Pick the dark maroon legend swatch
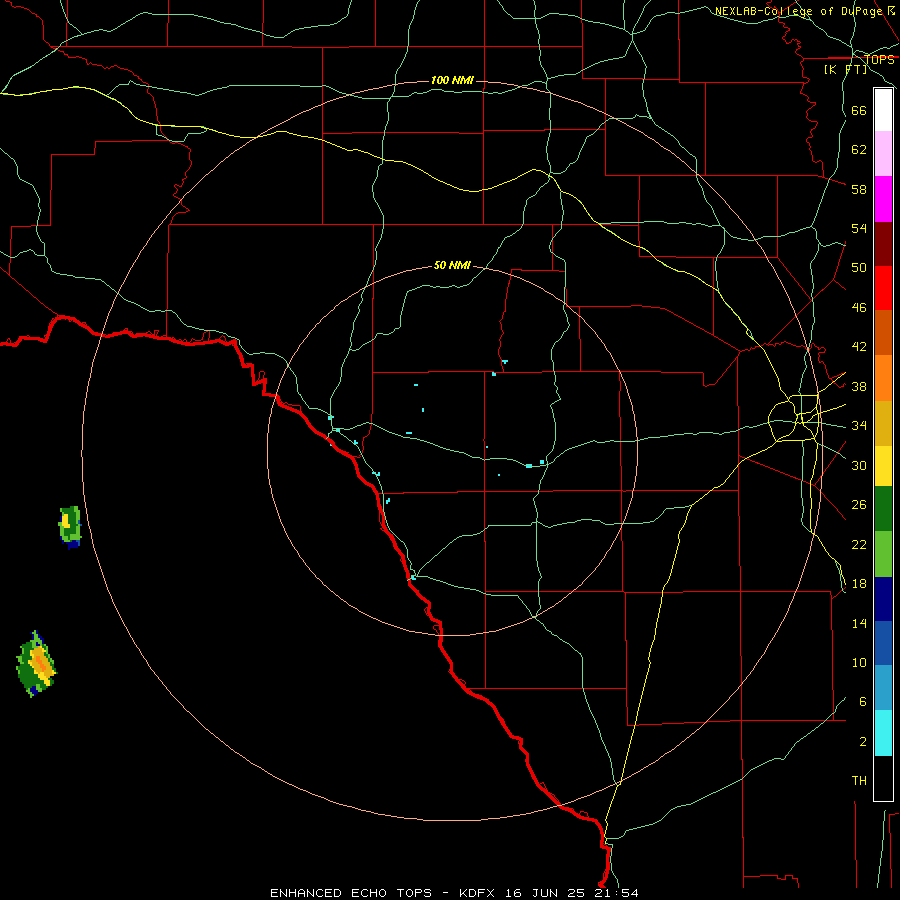This screenshot has height=900, width=900. pos(883,243)
